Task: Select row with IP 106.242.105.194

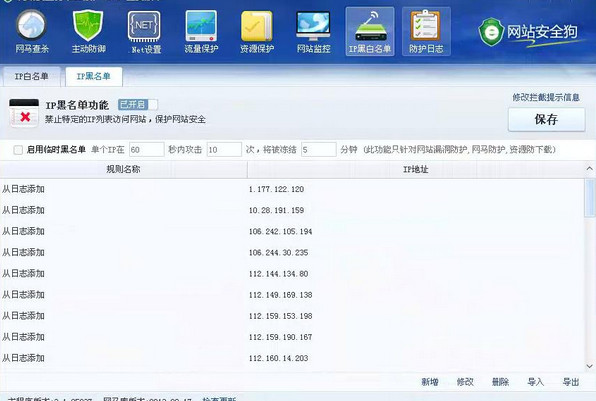Action: tap(292, 231)
